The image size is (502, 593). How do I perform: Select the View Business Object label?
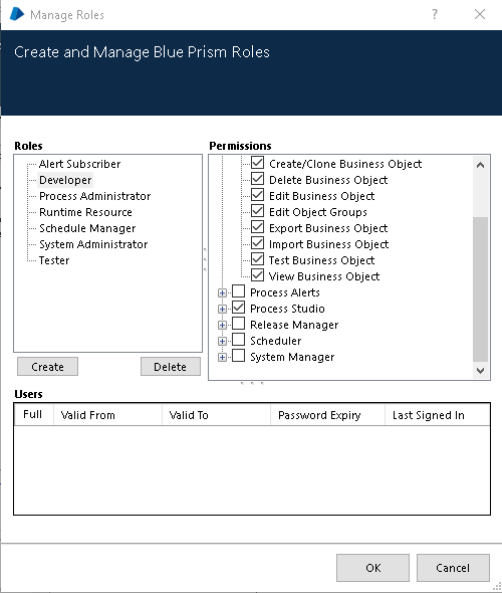coord(324,276)
